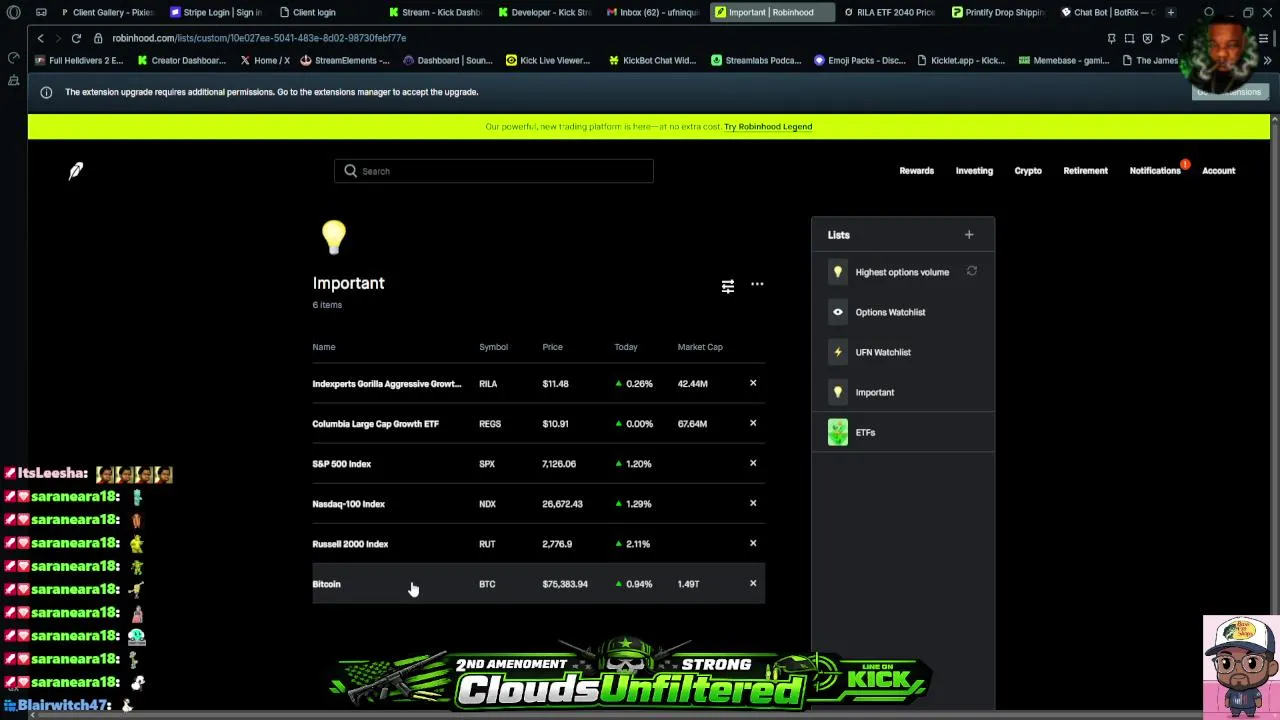Image resolution: width=1280 pixels, height=720 pixels.
Task: Open Nasdaq-100 Index row
Action: (538, 504)
